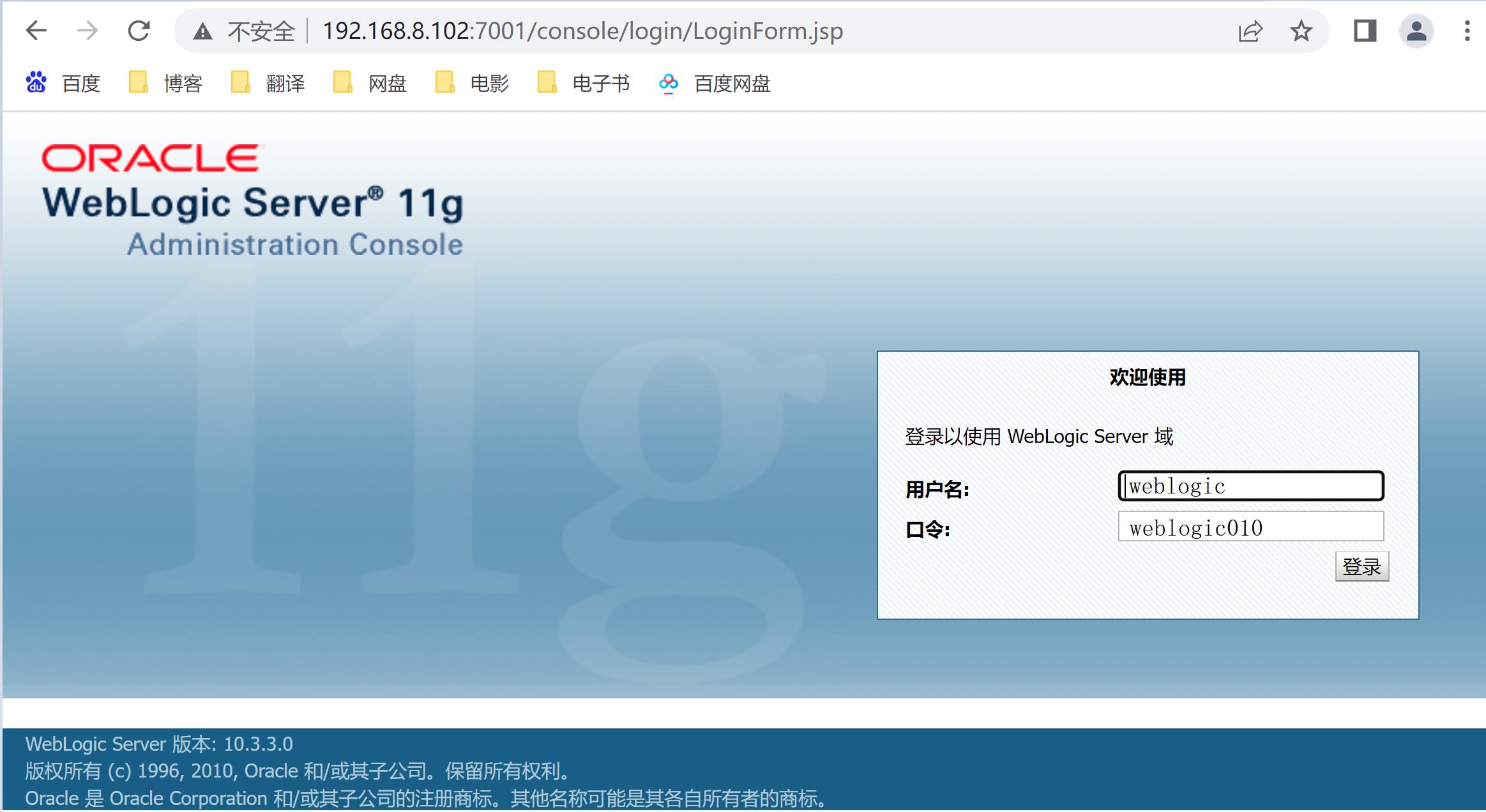Open the user profile avatar
The width and height of the screenshot is (1486, 812).
tap(1416, 31)
